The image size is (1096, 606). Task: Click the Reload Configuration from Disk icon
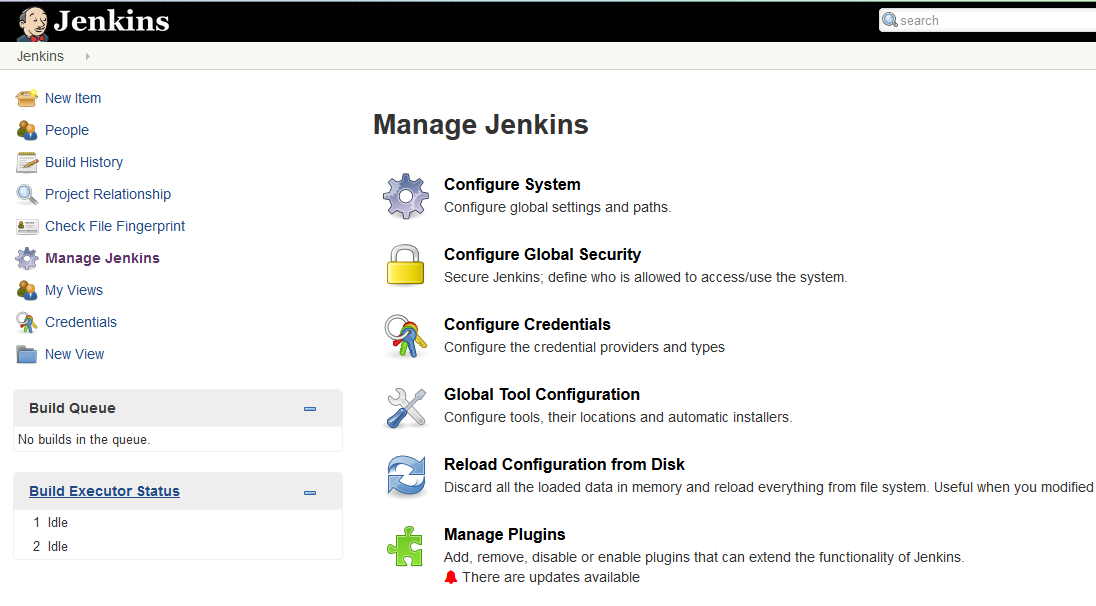point(405,477)
